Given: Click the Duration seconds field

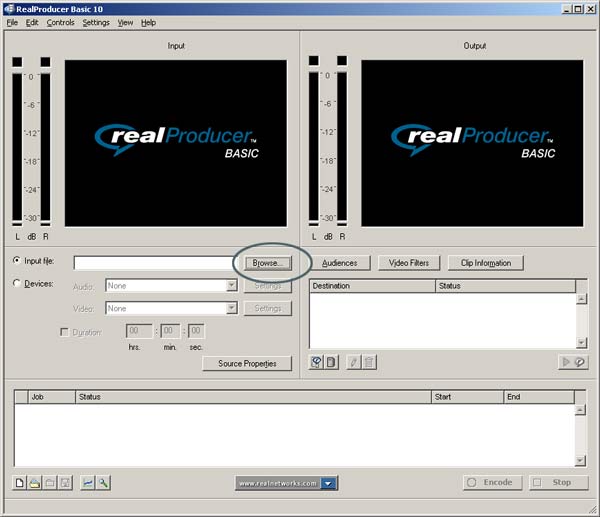Looking at the screenshot, I should pyautogui.click(x=196, y=331).
